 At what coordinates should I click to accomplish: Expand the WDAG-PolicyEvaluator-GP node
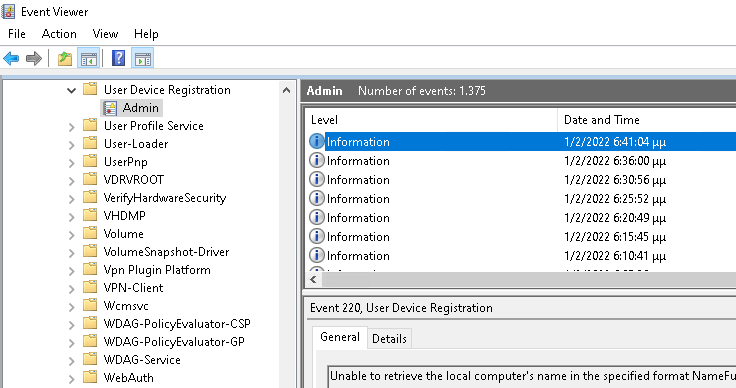tap(71, 343)
